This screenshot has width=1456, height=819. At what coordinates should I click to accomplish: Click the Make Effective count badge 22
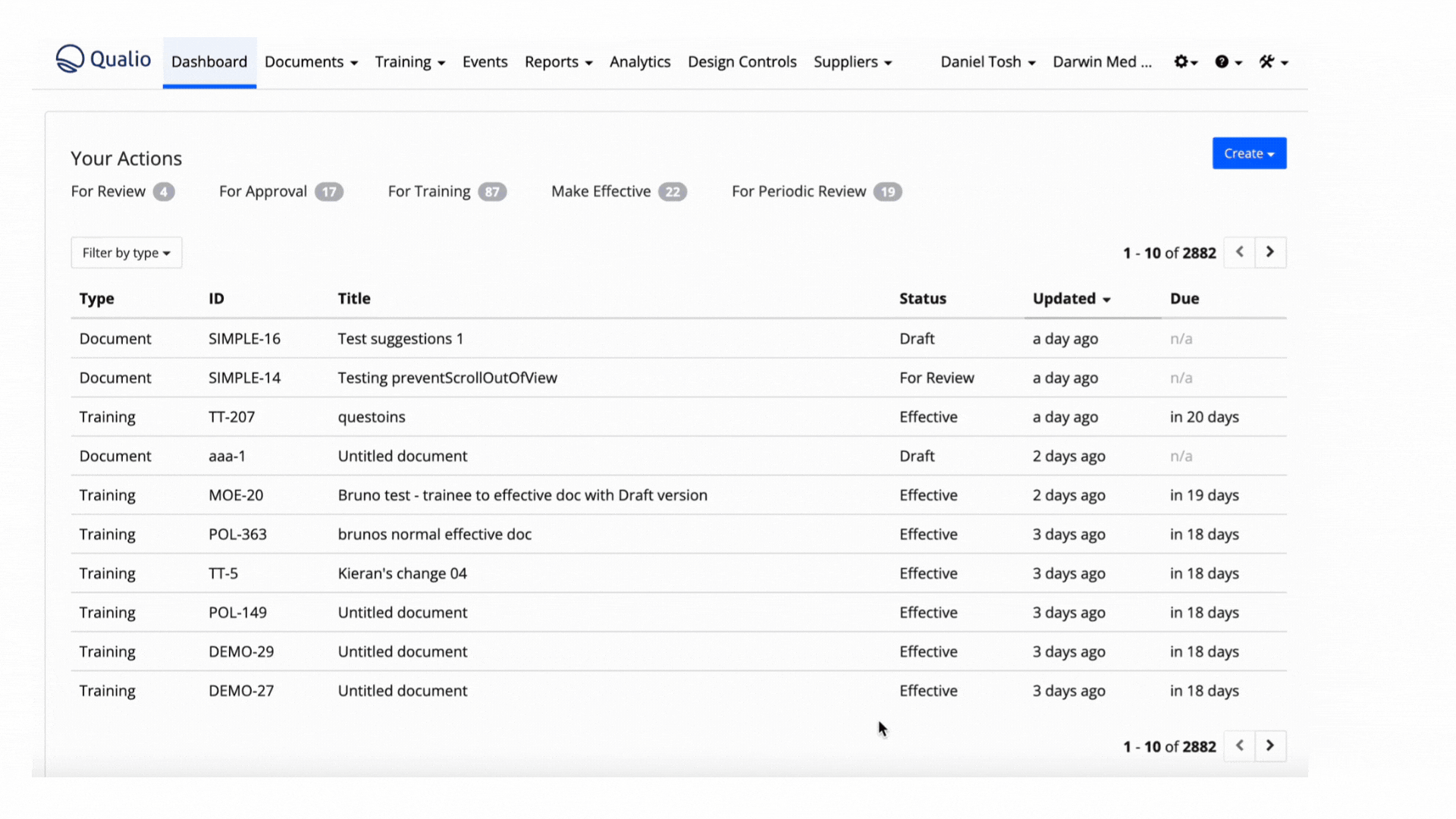pos(673,192)
